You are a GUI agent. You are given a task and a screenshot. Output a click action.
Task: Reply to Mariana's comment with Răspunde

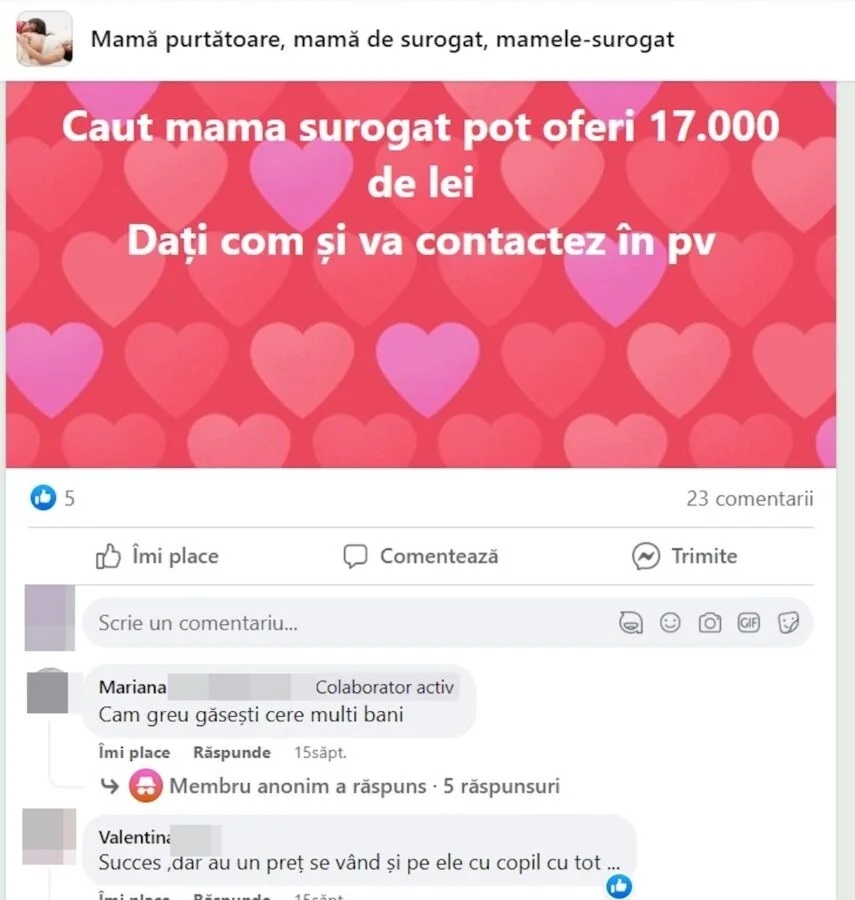tap(232, 752)
